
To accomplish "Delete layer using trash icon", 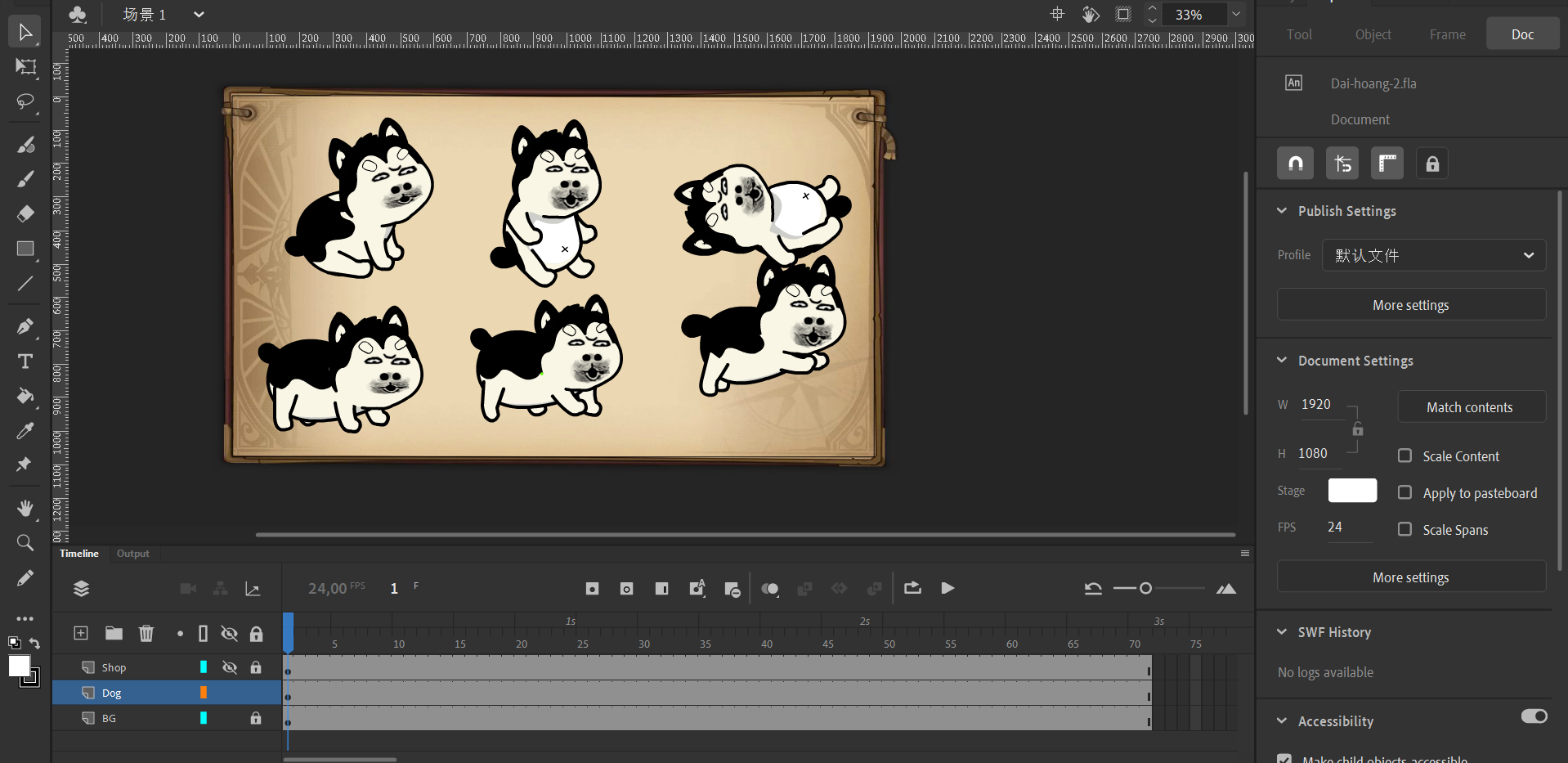I will coord(146,633).
